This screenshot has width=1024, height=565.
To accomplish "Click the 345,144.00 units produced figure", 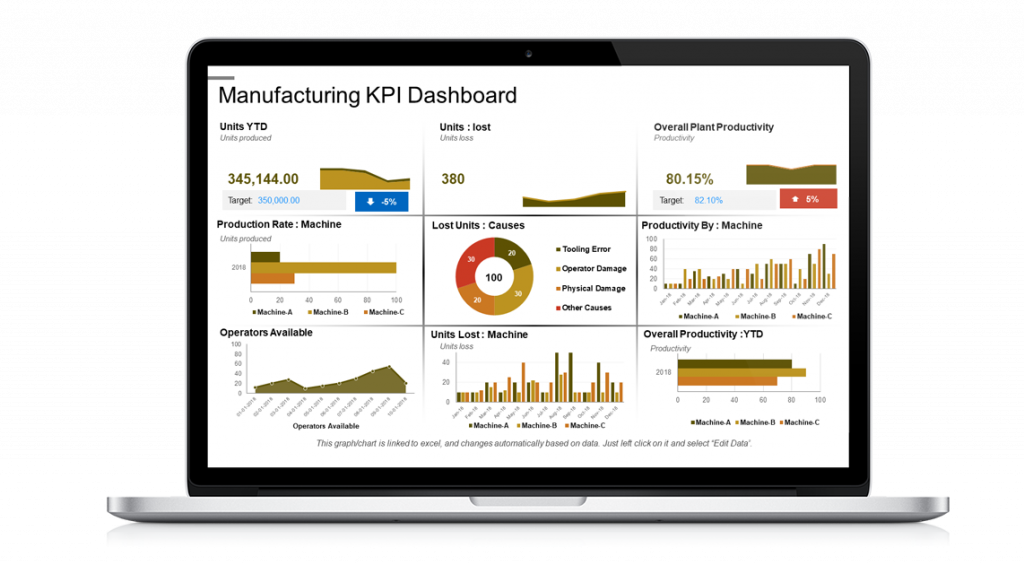I will pyautogui.click(x=262, y=179).
